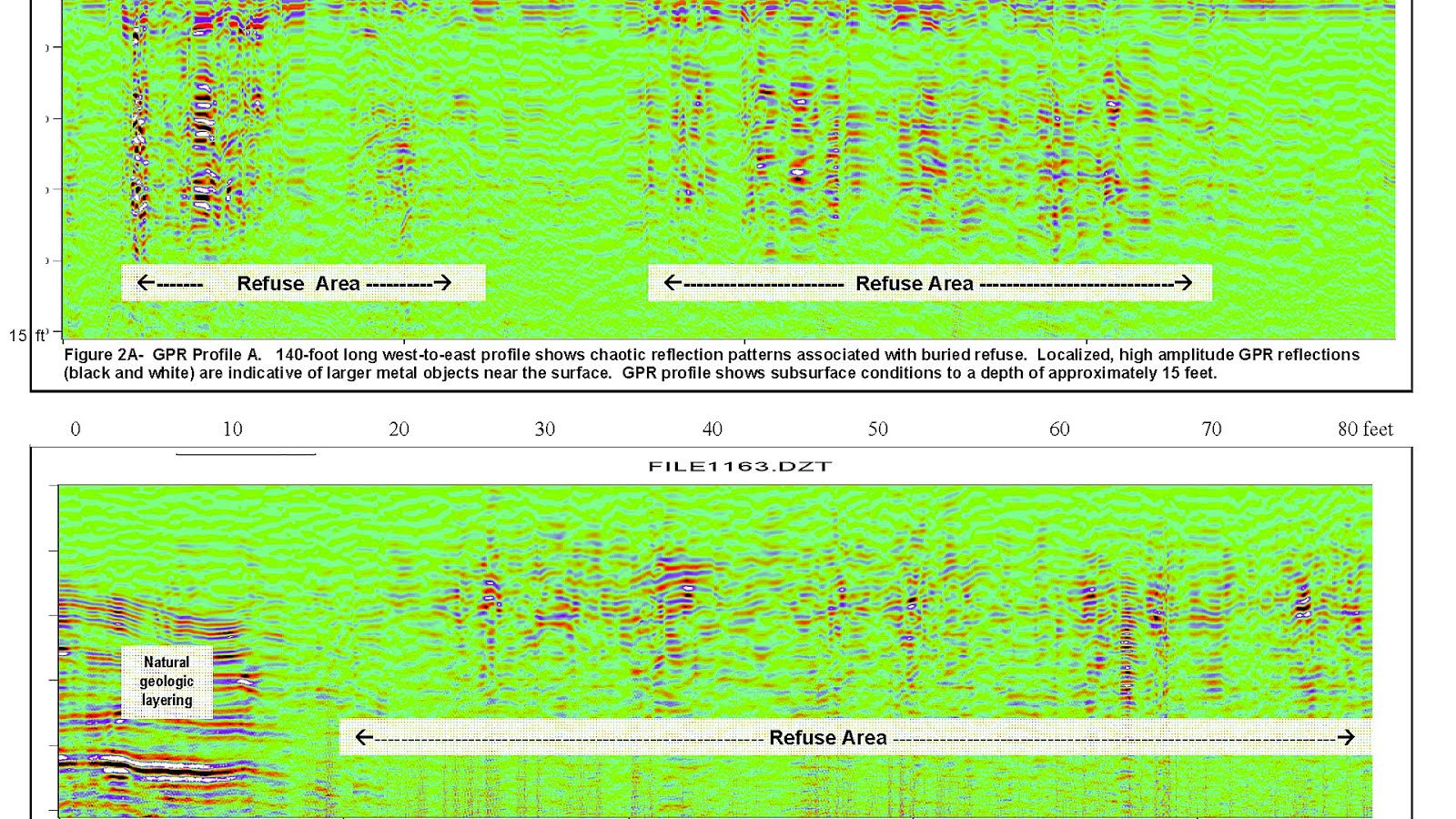The width and height of the screenshot is (1456, 819).
Task: Click the Refuse Area label in the lower profile
Action: (829, 738)
